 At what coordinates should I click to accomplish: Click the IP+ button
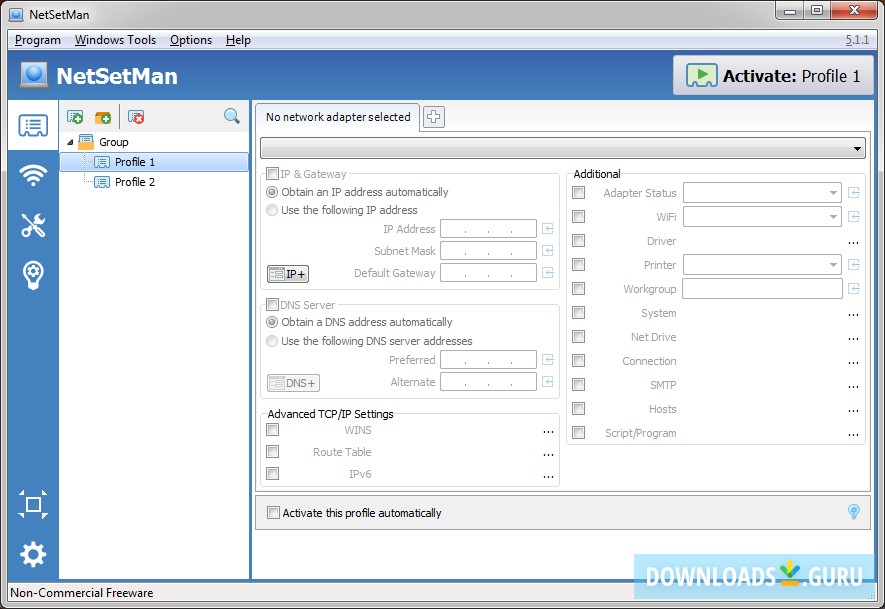[288, 274]
